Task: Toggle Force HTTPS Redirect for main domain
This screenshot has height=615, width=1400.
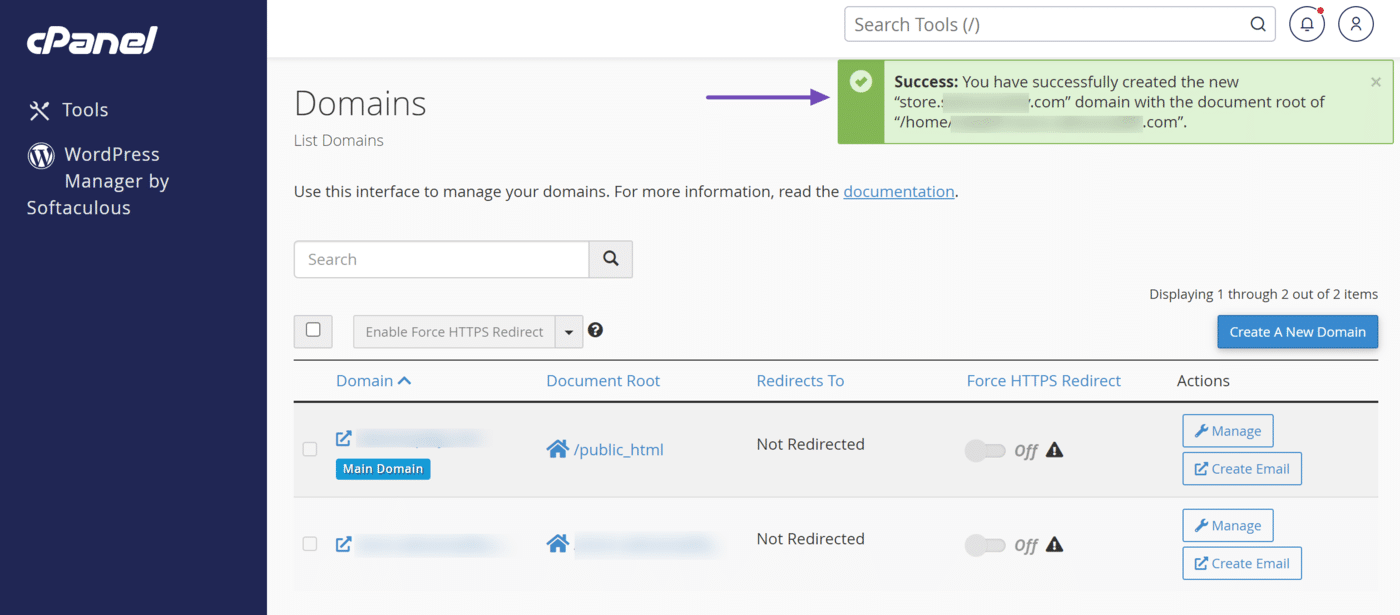Action: (x=985, y=451)
